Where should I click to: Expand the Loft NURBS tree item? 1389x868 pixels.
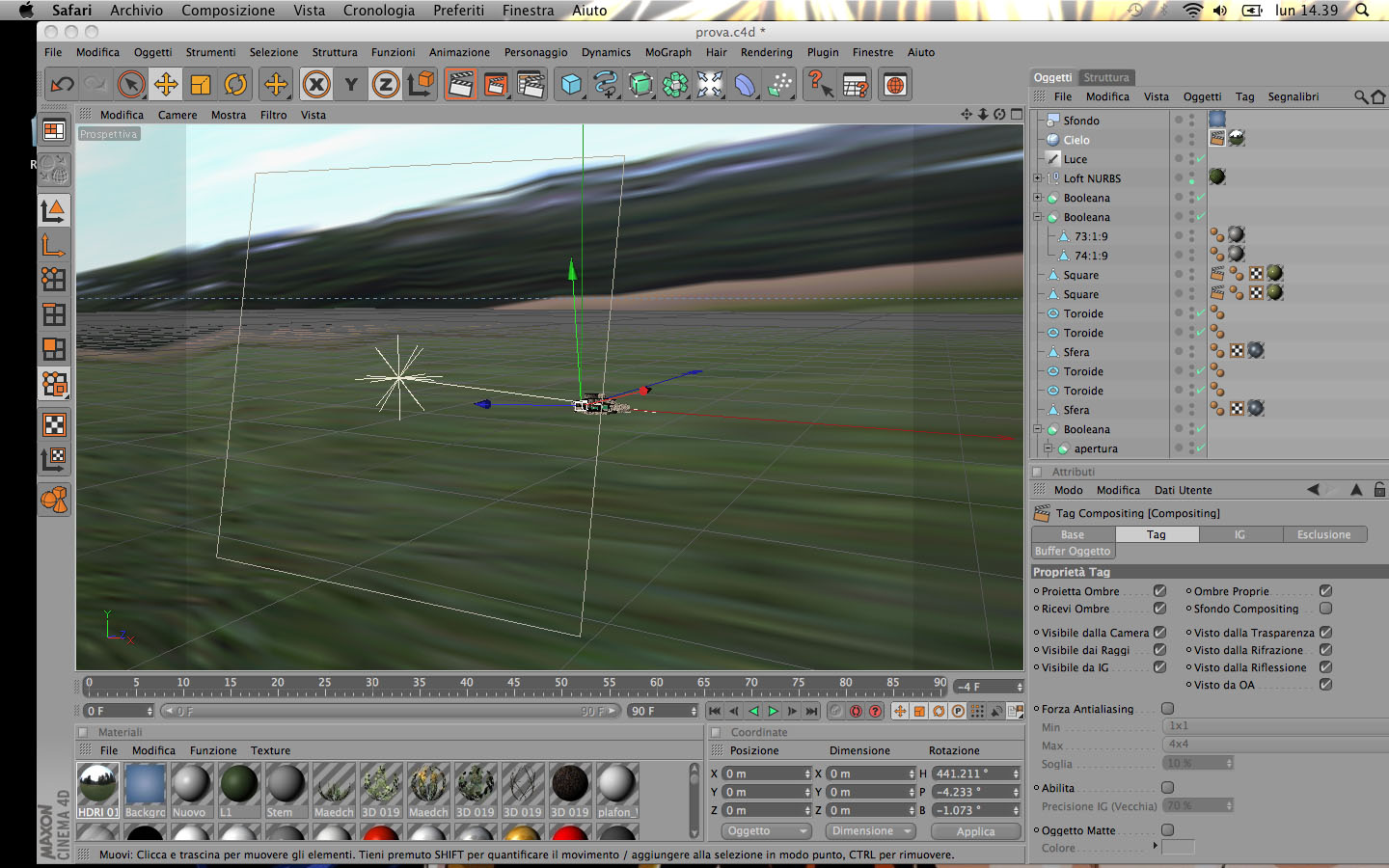pyautogui.click(x=1038, y=178)
